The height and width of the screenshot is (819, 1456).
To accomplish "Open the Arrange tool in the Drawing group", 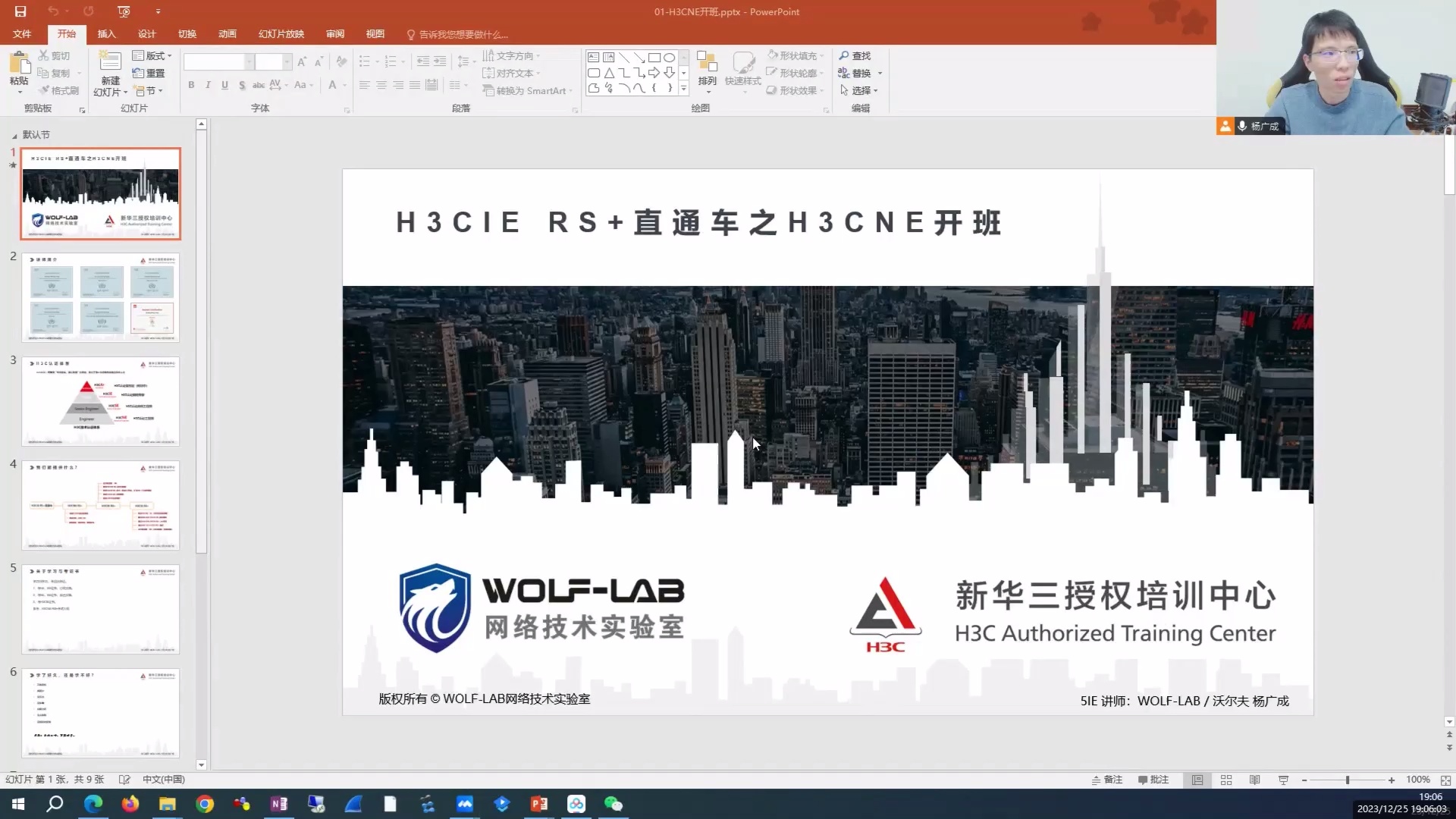I will 706,72.
